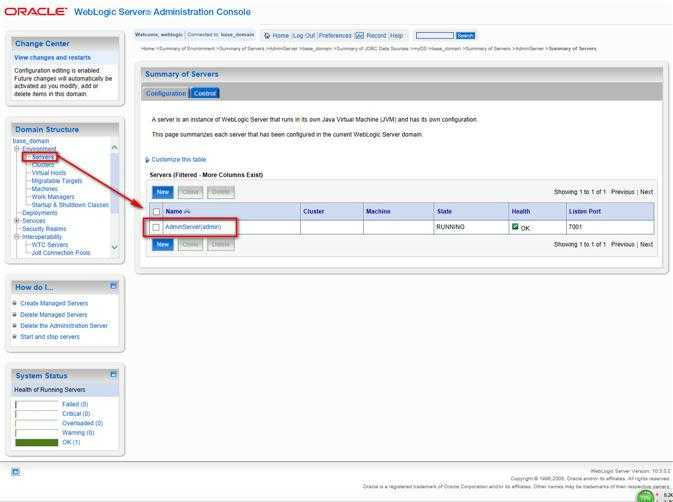Open Create Managed Servers help link
This screenshot has height=502, width=673.
point(54,303)
